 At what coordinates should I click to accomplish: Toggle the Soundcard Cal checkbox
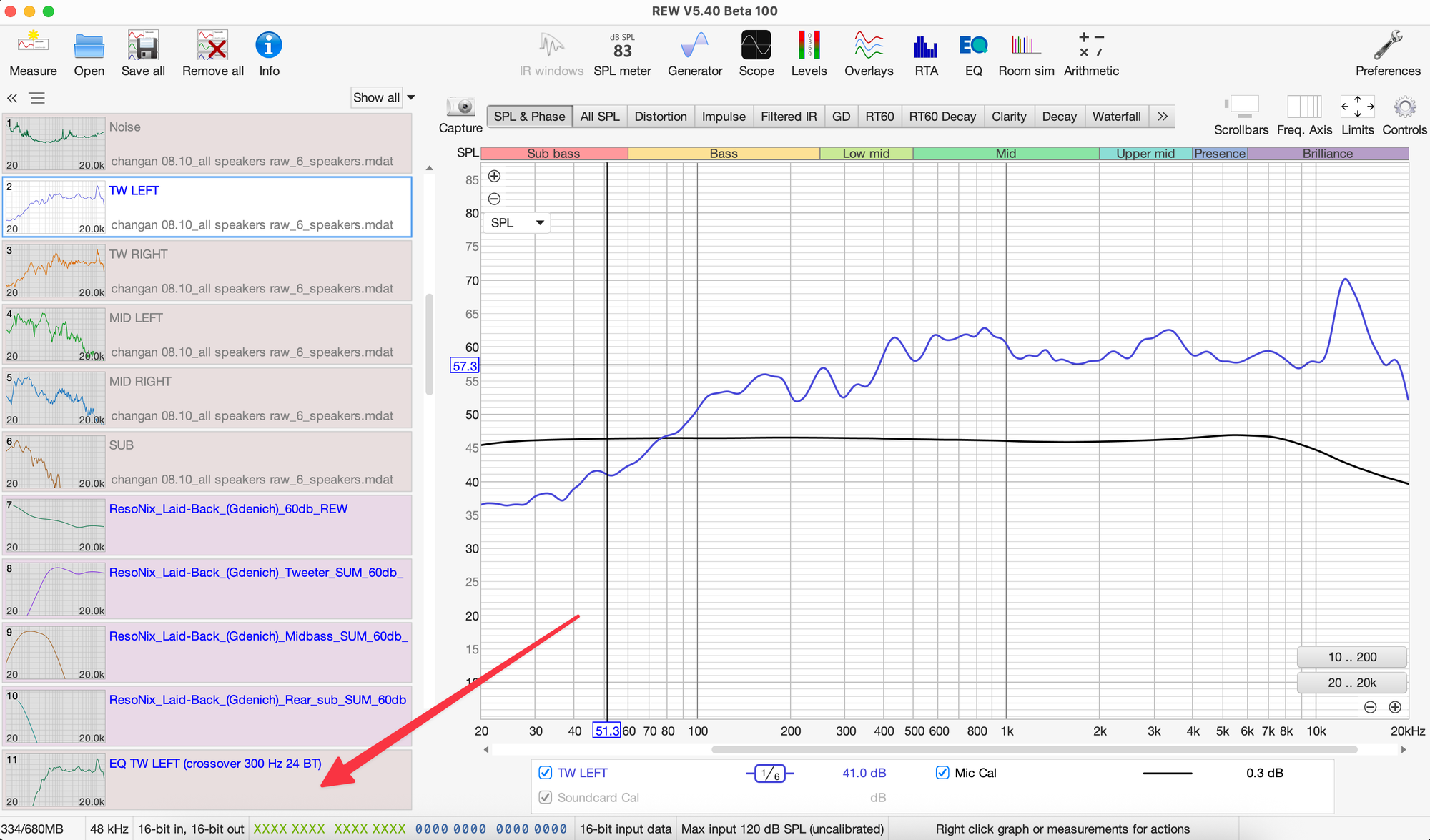click(x=546, y=797)
